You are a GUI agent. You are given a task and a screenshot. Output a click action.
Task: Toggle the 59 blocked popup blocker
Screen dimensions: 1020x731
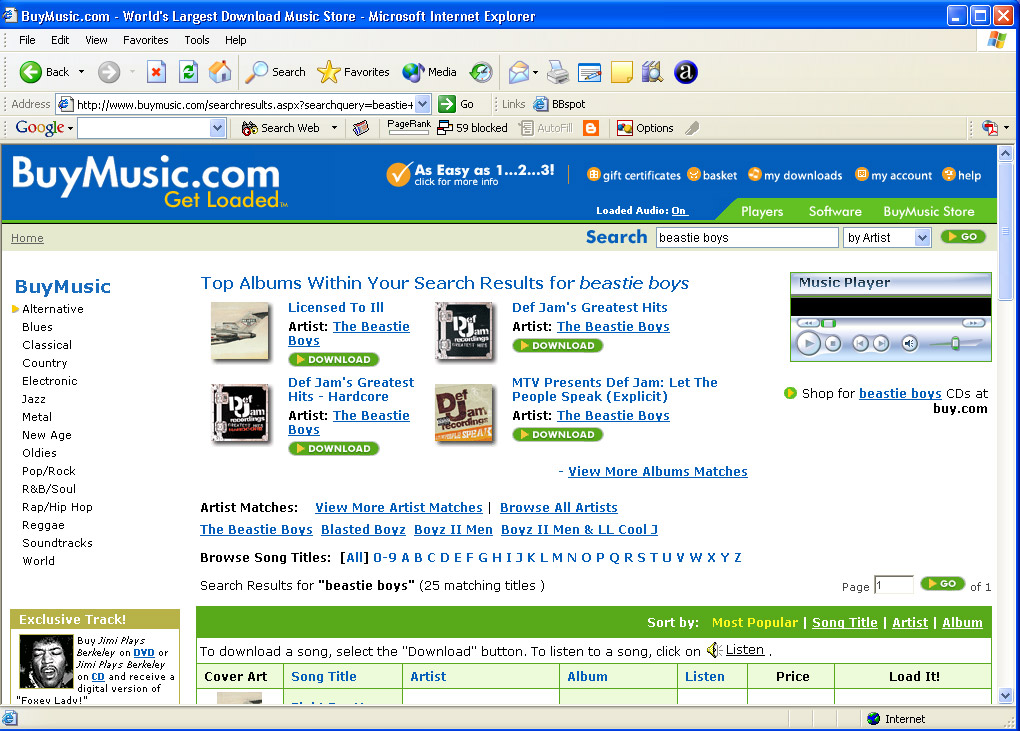pyautogui.click(x=472, y=128)
